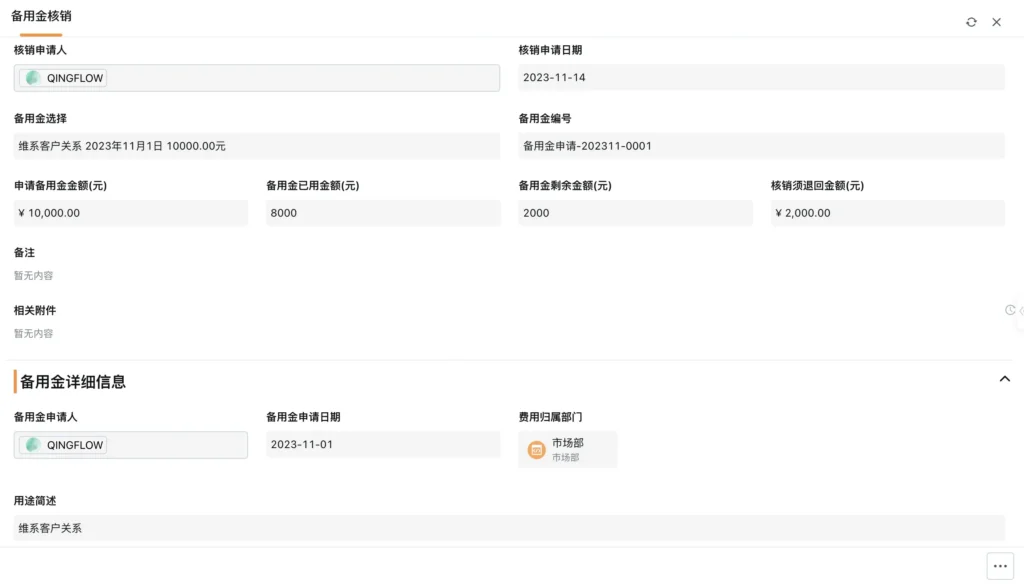Click the refresh icon in the header
The image size is (1024, 584).
pyautogui.click(x=971, y=22)
